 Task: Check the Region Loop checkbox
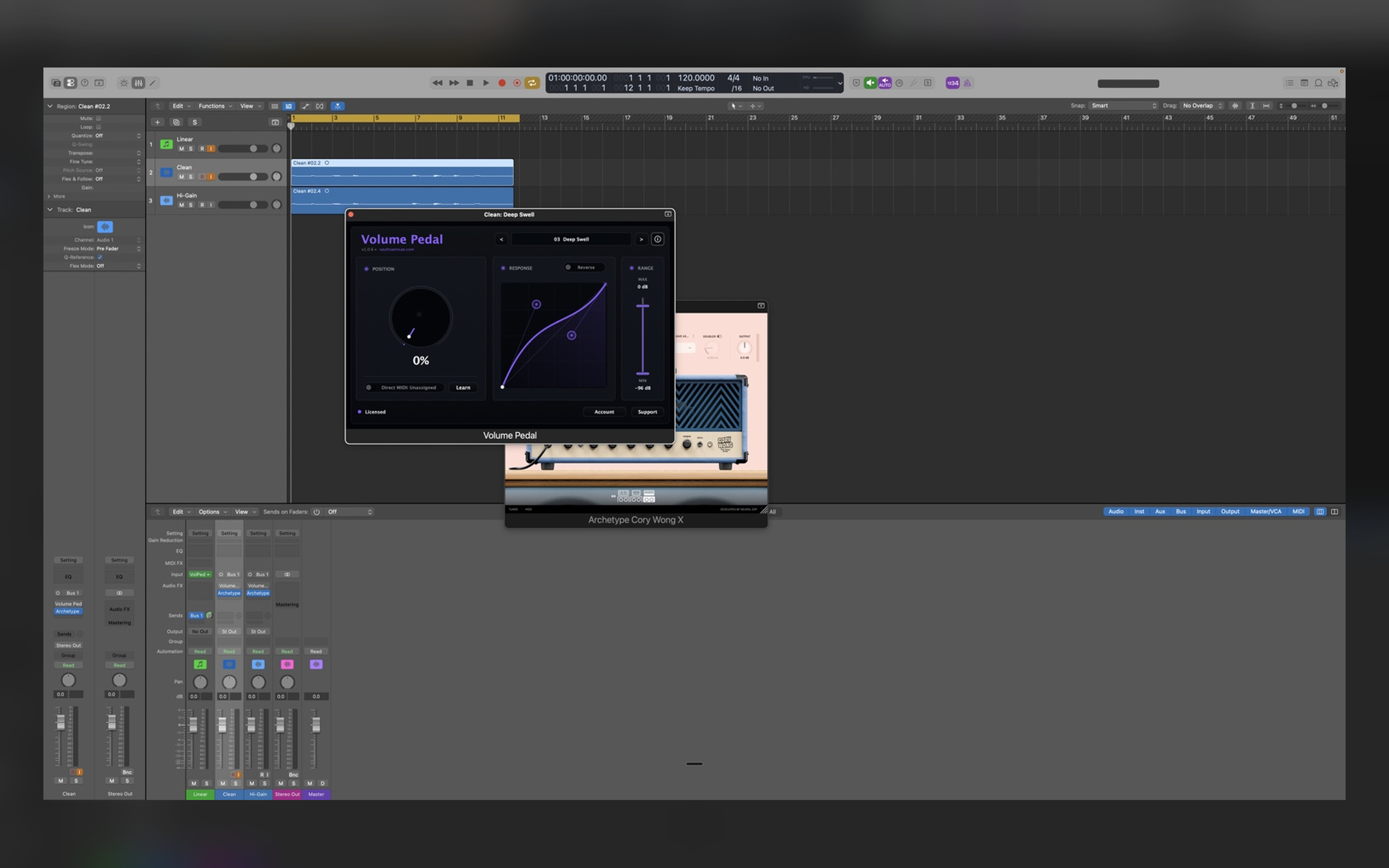coord(99,127)
